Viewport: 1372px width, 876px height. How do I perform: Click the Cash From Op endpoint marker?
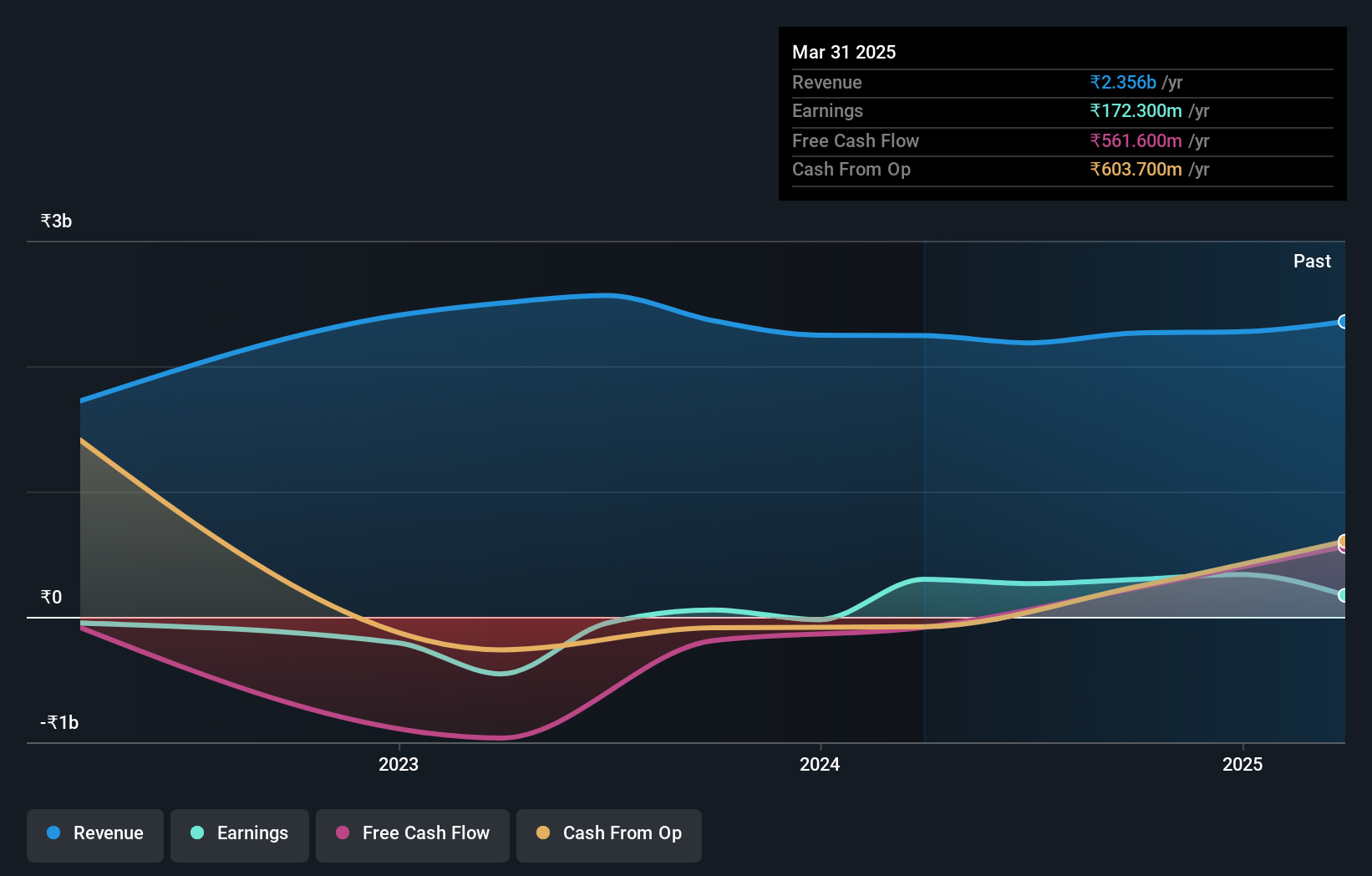point(1343,541)
